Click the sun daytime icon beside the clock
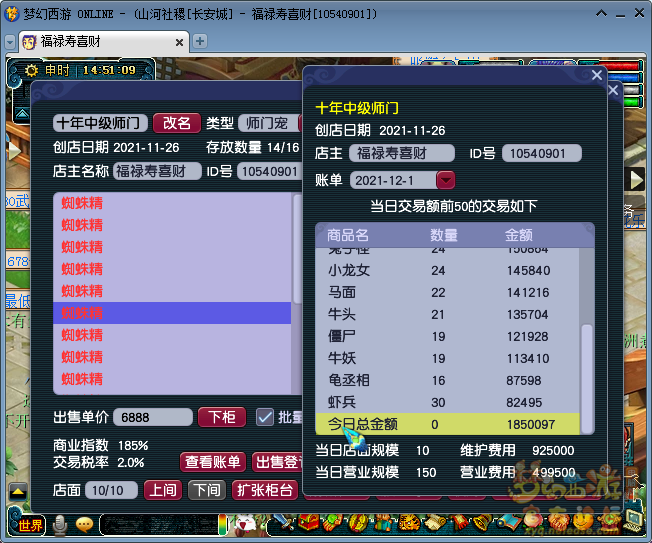The image size is (652, 543). click(31, 70)
